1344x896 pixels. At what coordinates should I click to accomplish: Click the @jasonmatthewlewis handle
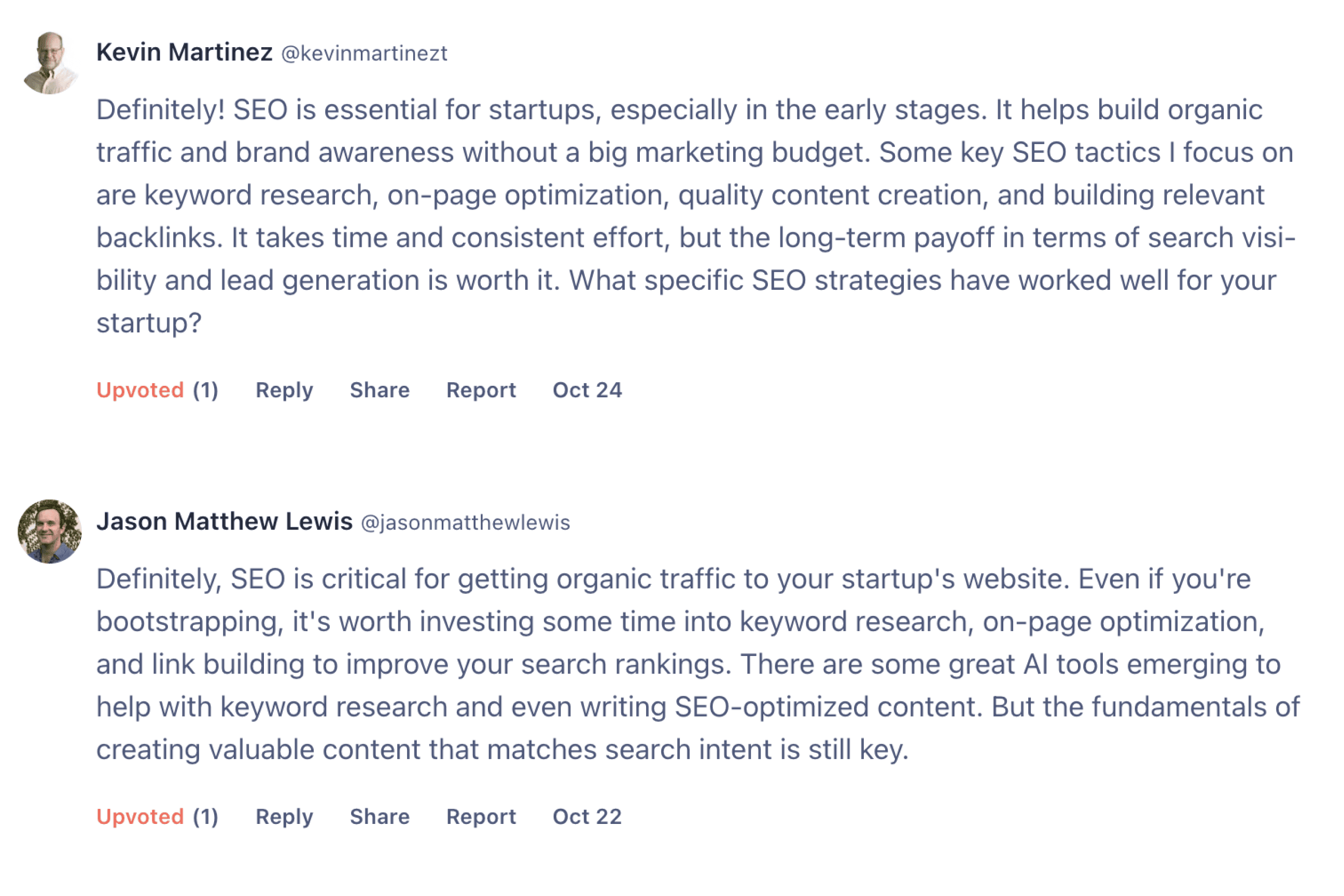click(465, 523)
